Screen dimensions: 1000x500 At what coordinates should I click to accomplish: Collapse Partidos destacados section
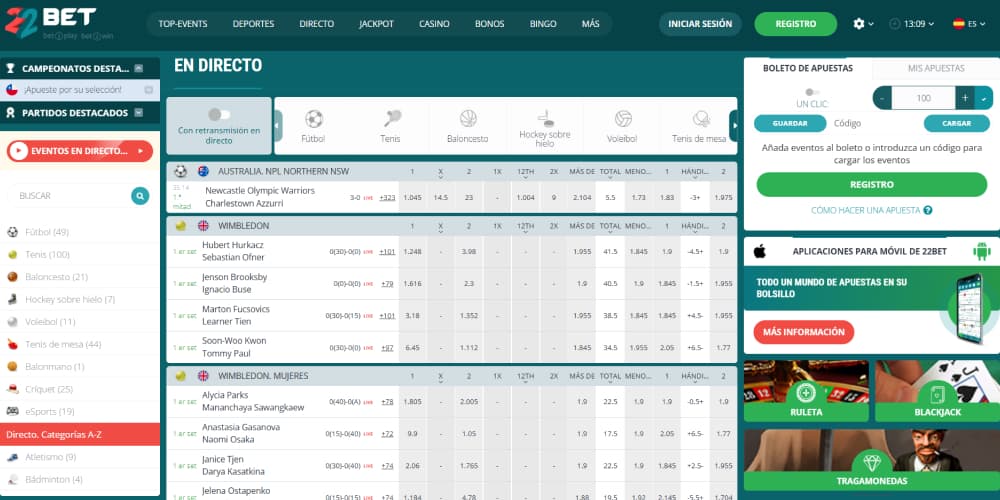click(x=139, y=113)
